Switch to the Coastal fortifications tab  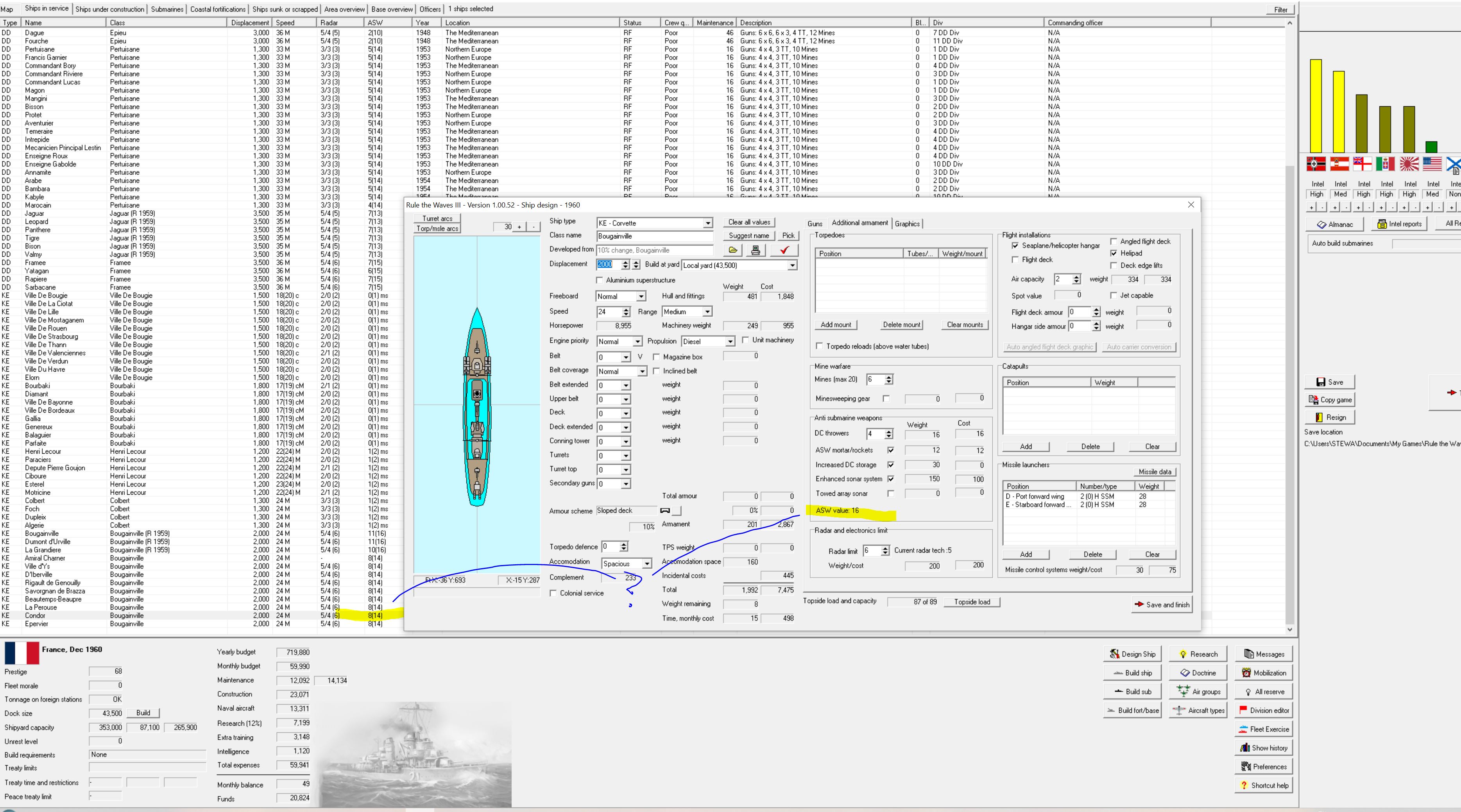tap(218, 9)
